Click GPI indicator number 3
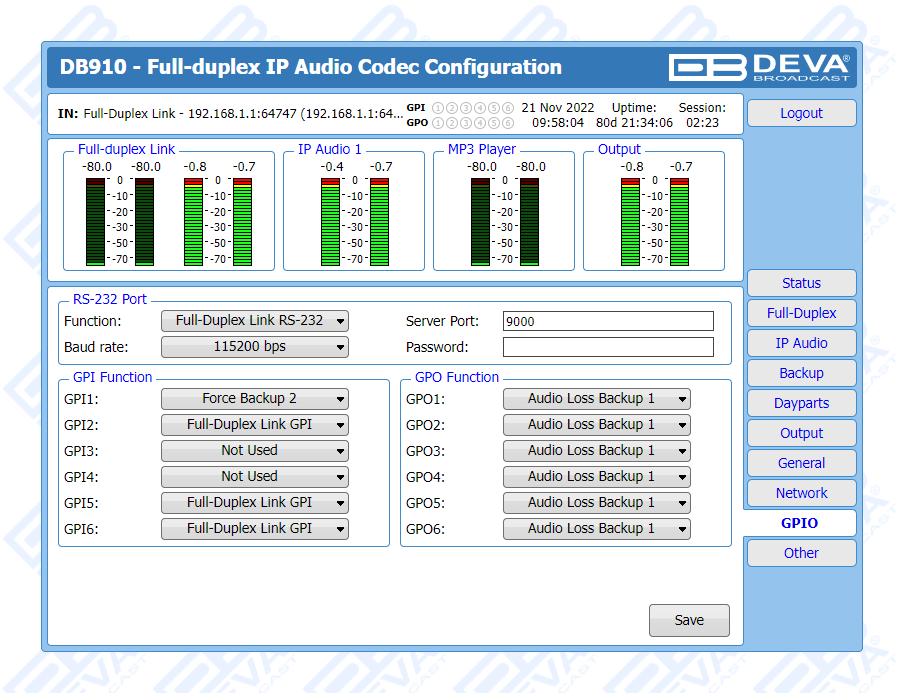Screen dimensions: 904x693 pyautogui.click(x=466, y=107)
